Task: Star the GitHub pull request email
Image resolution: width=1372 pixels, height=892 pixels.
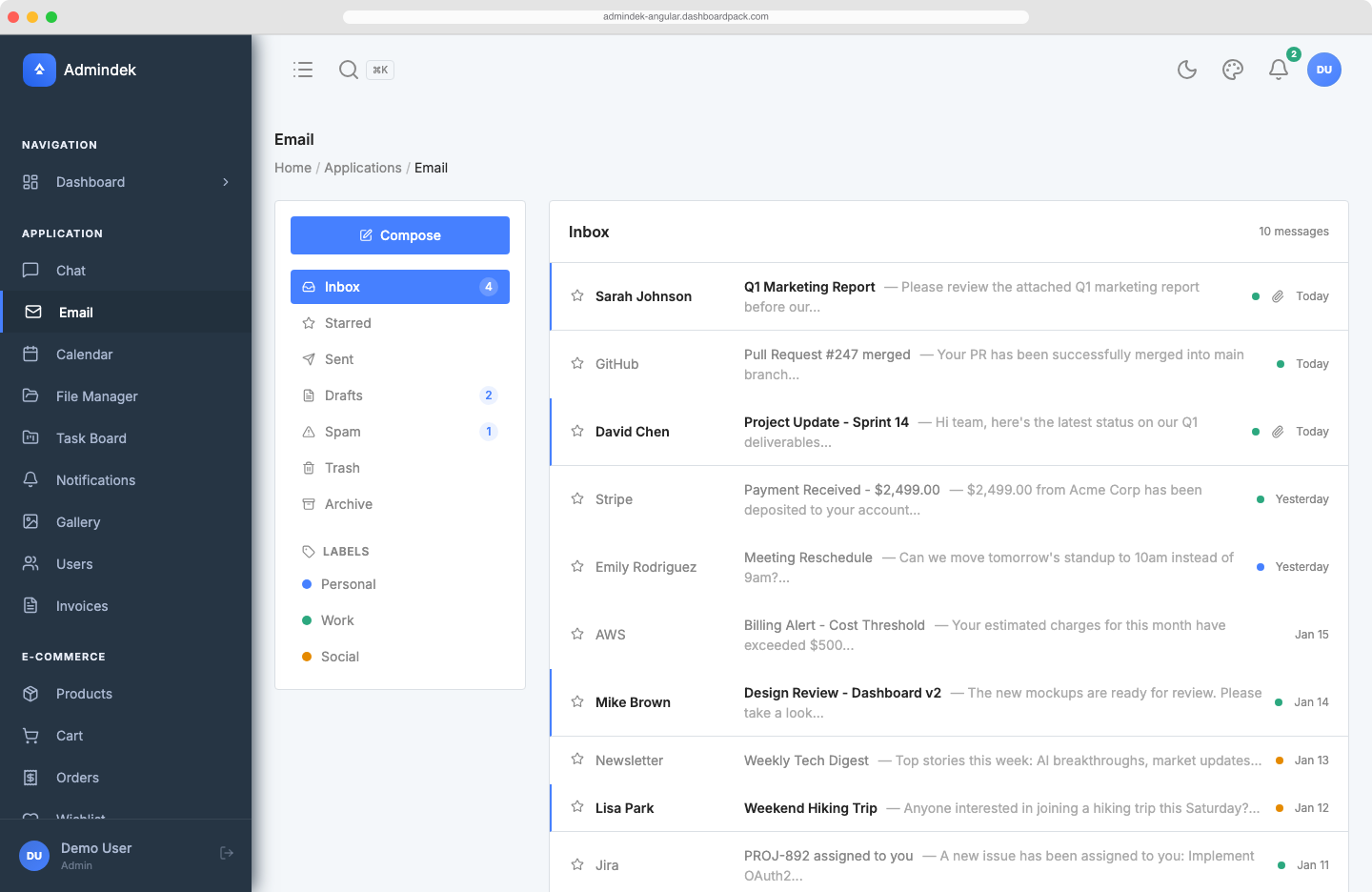Action: (x=576, y=363)
